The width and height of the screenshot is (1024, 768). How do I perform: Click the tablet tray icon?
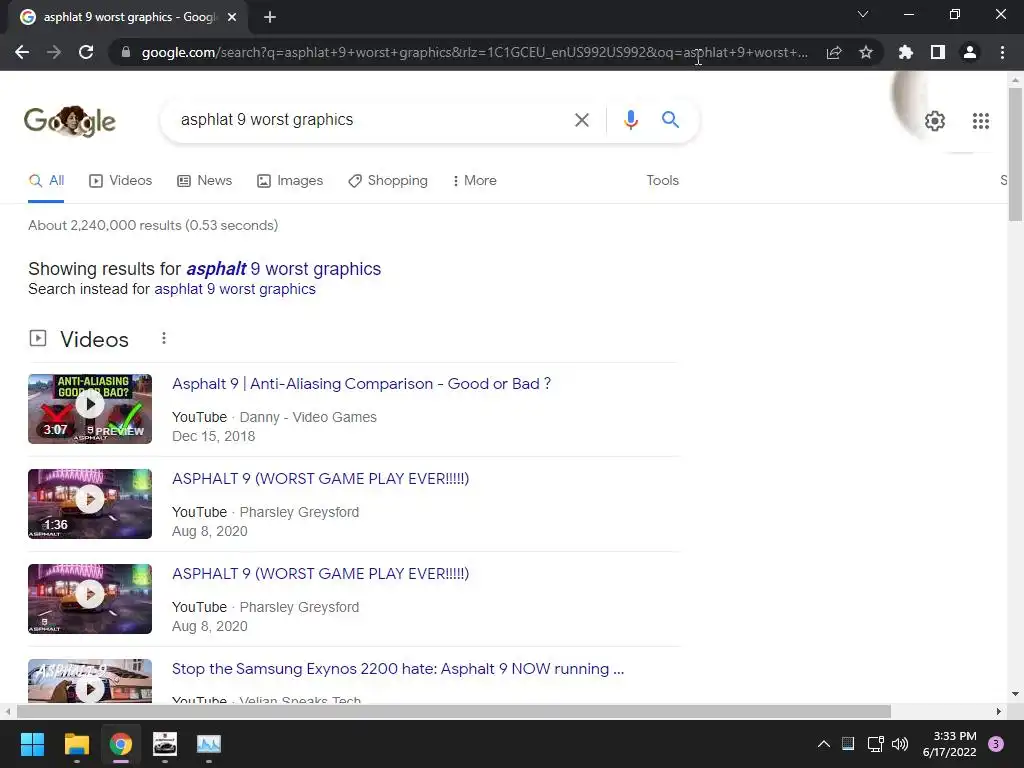click(848, 743)
